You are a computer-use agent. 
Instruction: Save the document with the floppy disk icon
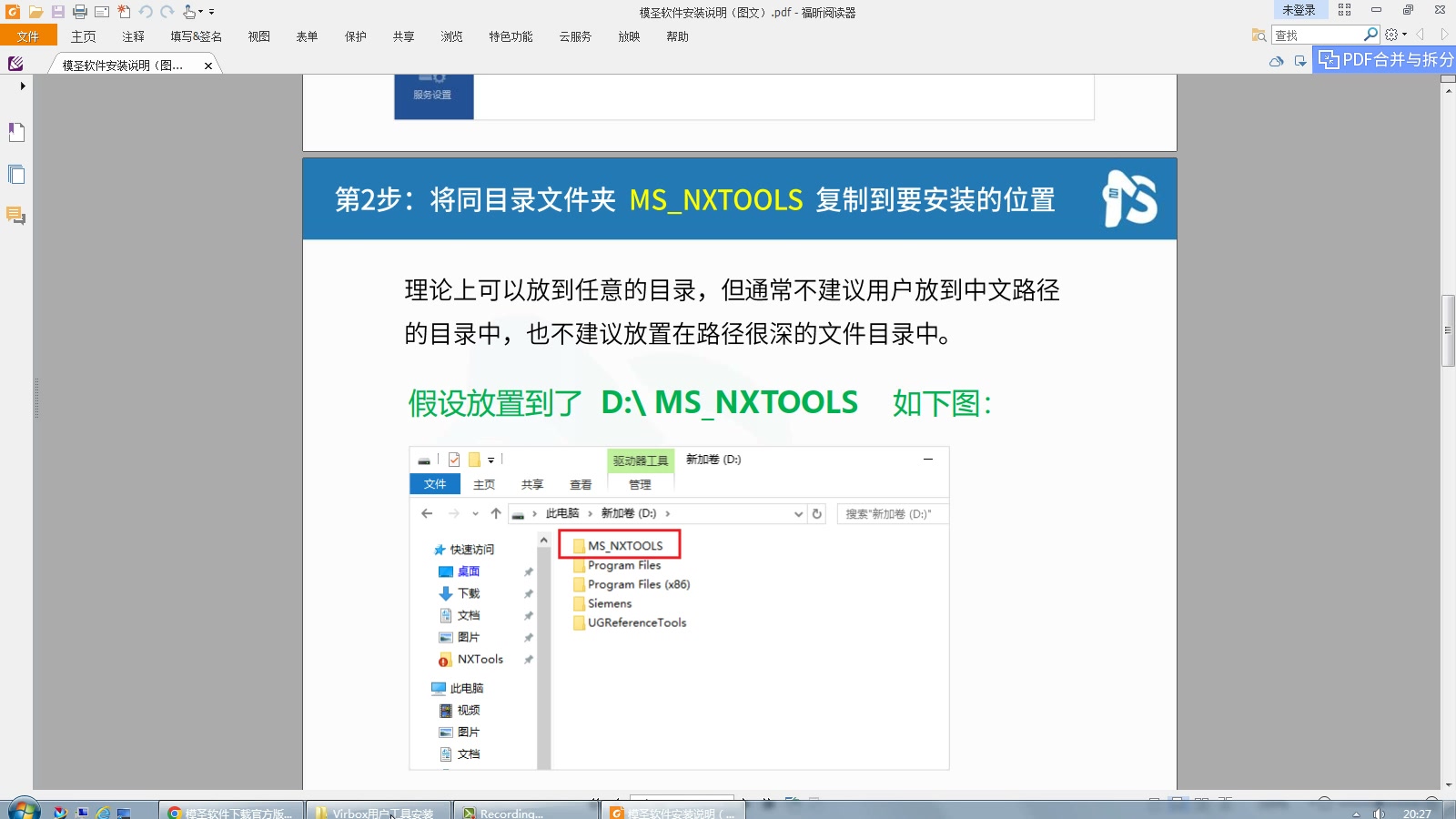click(x=57, y=12)
